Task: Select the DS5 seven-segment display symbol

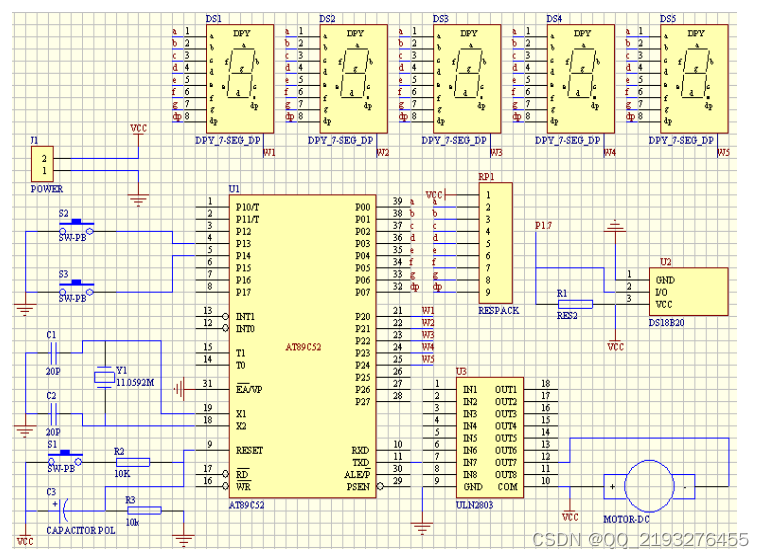Action: (x=694, y=78)
